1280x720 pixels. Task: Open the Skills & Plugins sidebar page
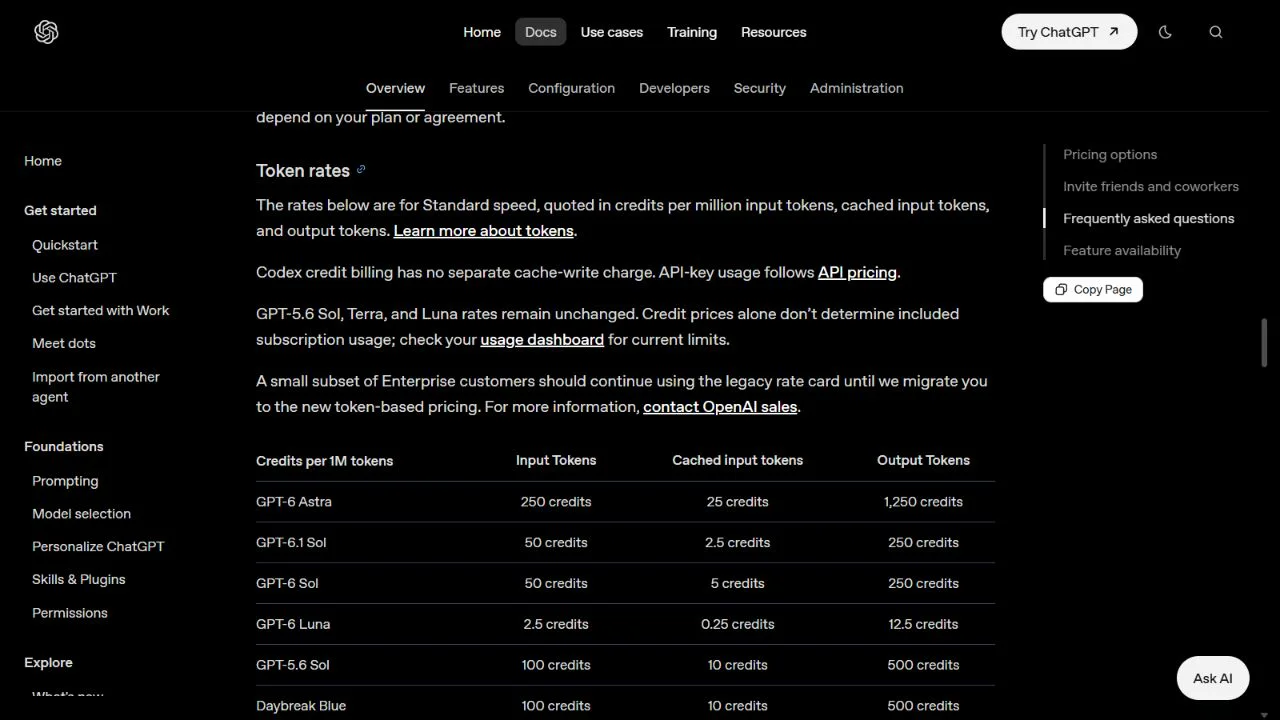coord(79,580)
